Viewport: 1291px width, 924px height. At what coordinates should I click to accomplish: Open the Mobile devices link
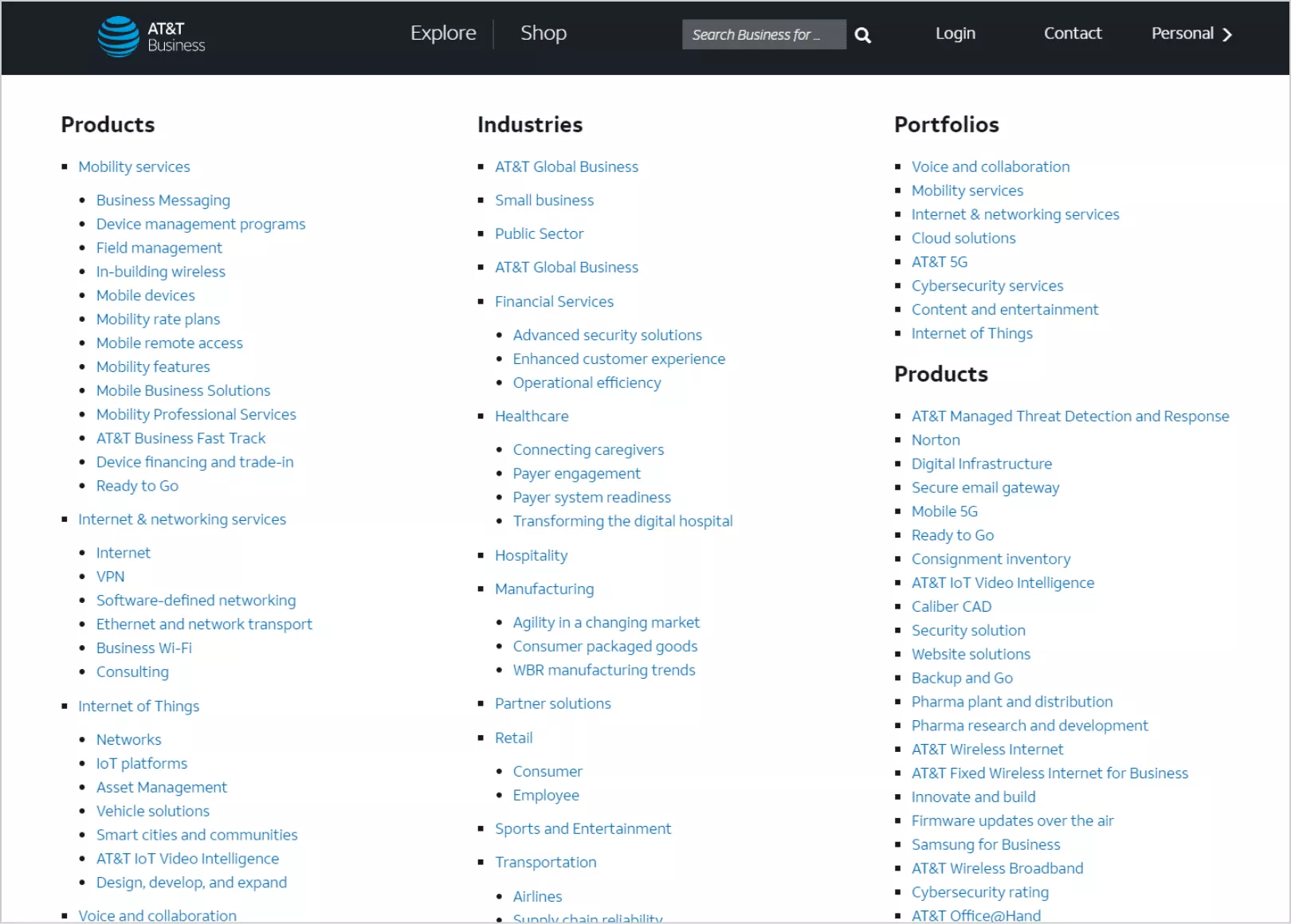point(146,296)
